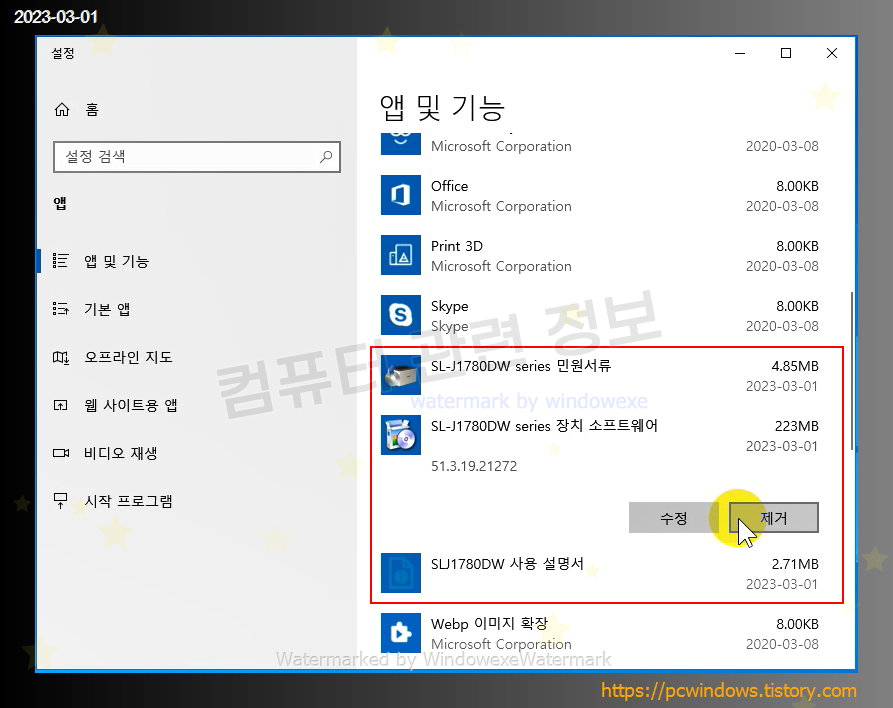
Task: Click the Skype app icon
Action: coord(401,314)
